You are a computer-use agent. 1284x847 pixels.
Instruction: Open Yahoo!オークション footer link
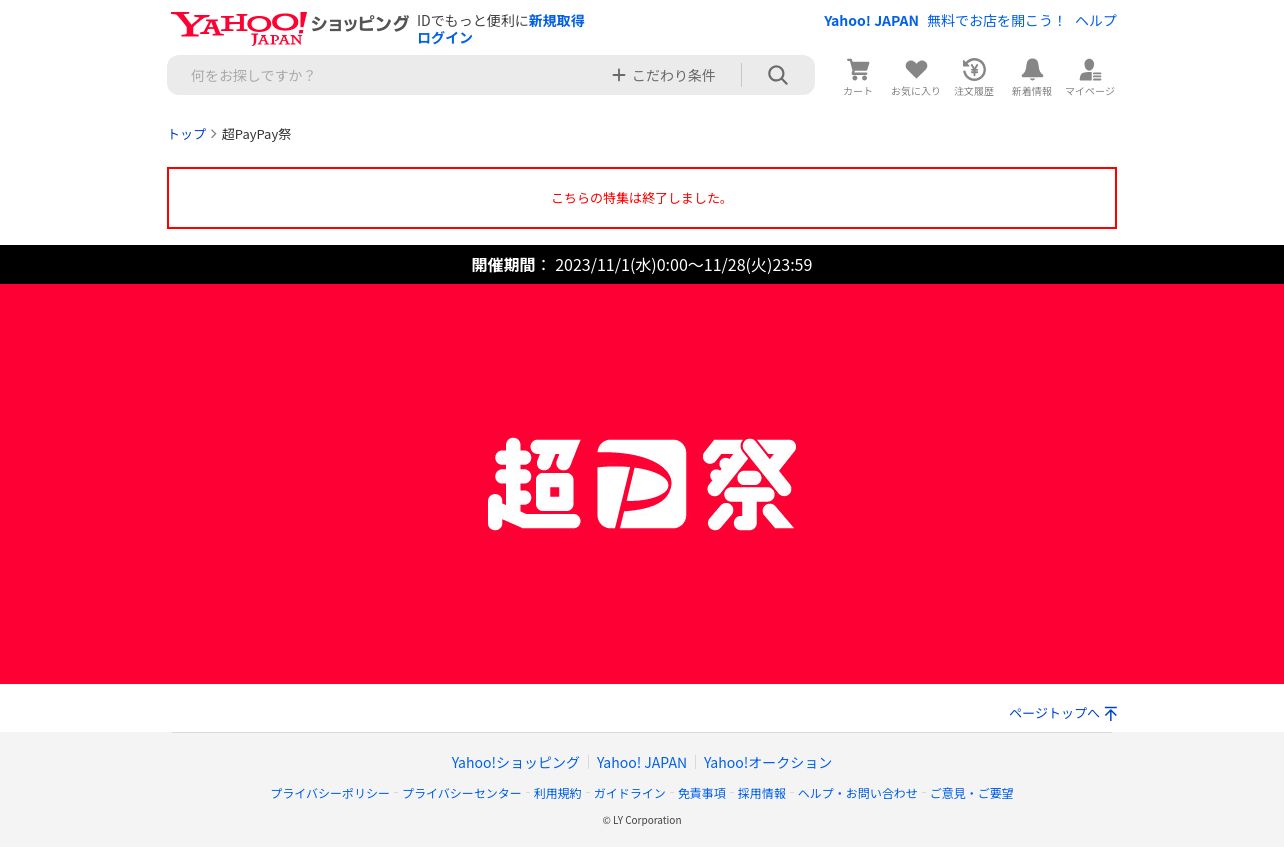pyautogui.click(x=768, y=762)
